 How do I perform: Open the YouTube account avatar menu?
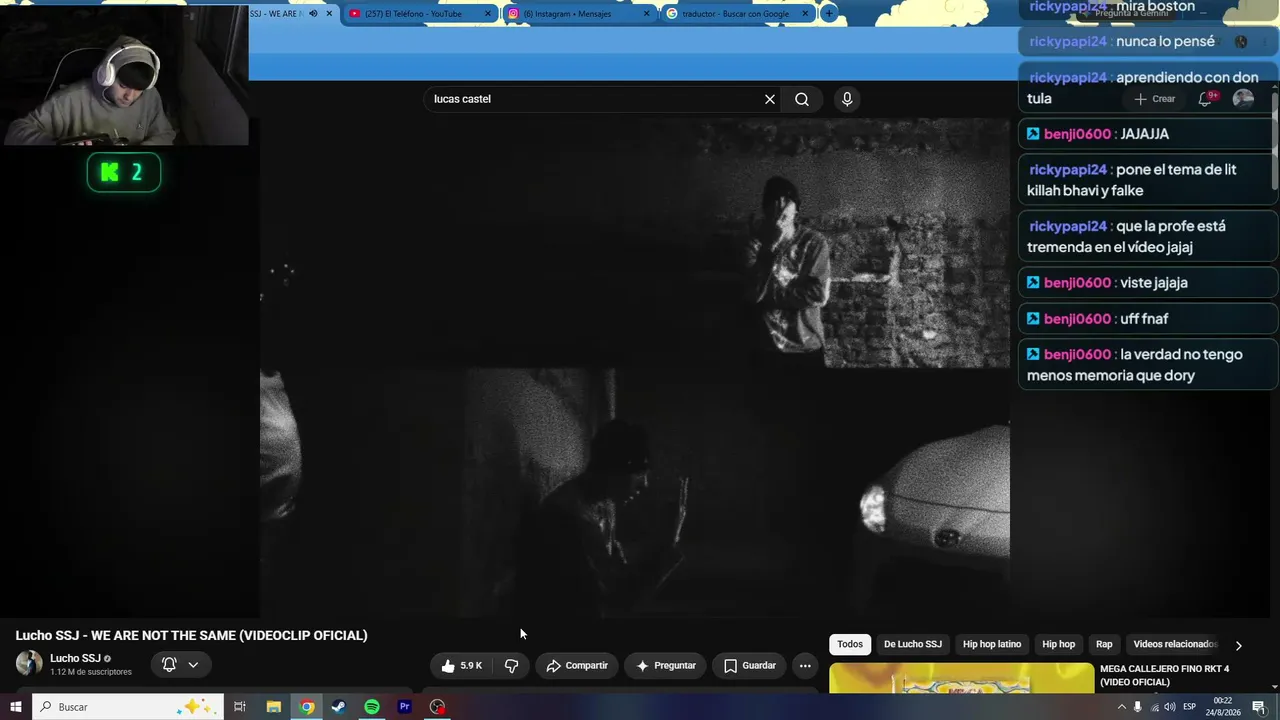pyautogui.click(x=1243, y=98)
